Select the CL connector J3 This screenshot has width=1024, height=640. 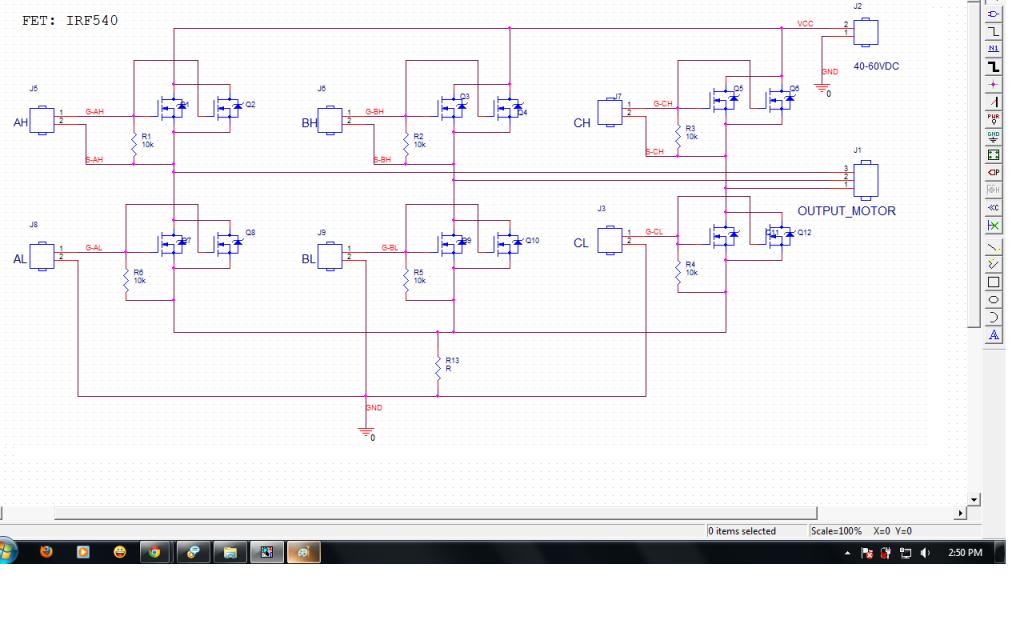coord(610,240)
